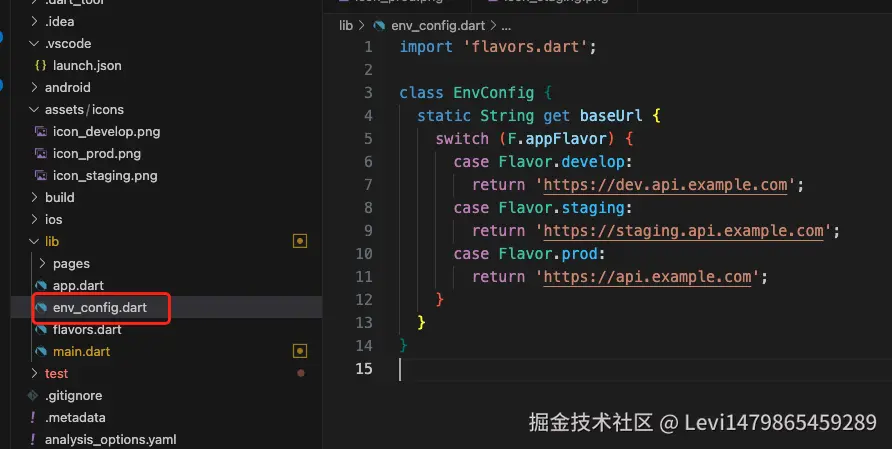Screen dimensions: 892x449
Task: Click the word develop in Flavor.develop
Action: [593, 162]
